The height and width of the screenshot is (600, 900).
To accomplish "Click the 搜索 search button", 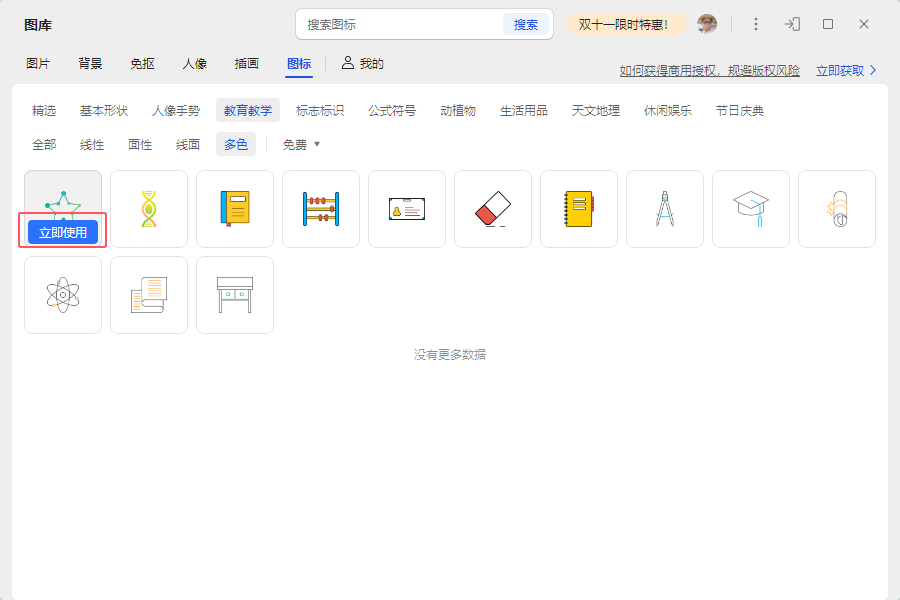I will tap(526, 25).
